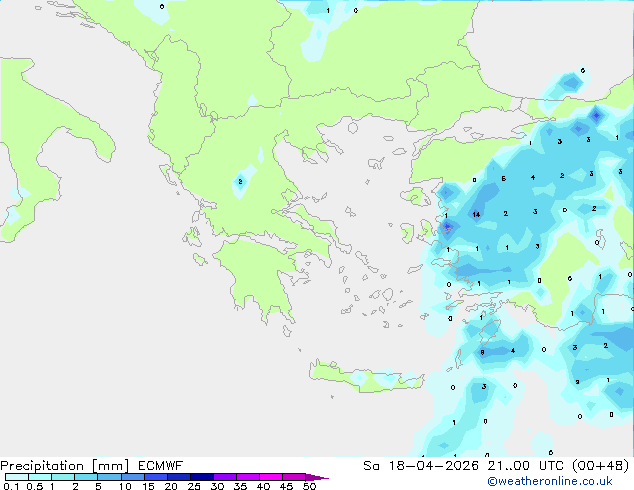
Task: Click the 'ECMWF' model label
Action: click(161, 466)
